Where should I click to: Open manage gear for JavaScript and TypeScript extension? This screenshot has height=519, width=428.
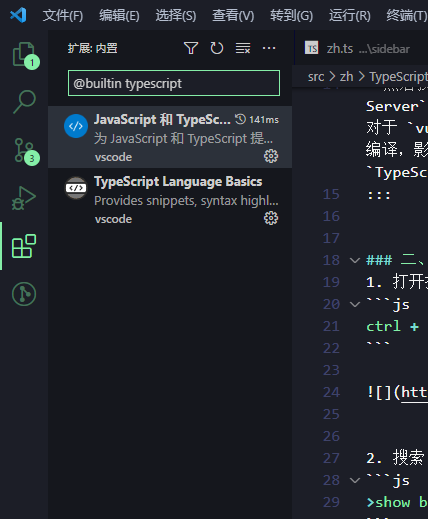tap(271, 156)
